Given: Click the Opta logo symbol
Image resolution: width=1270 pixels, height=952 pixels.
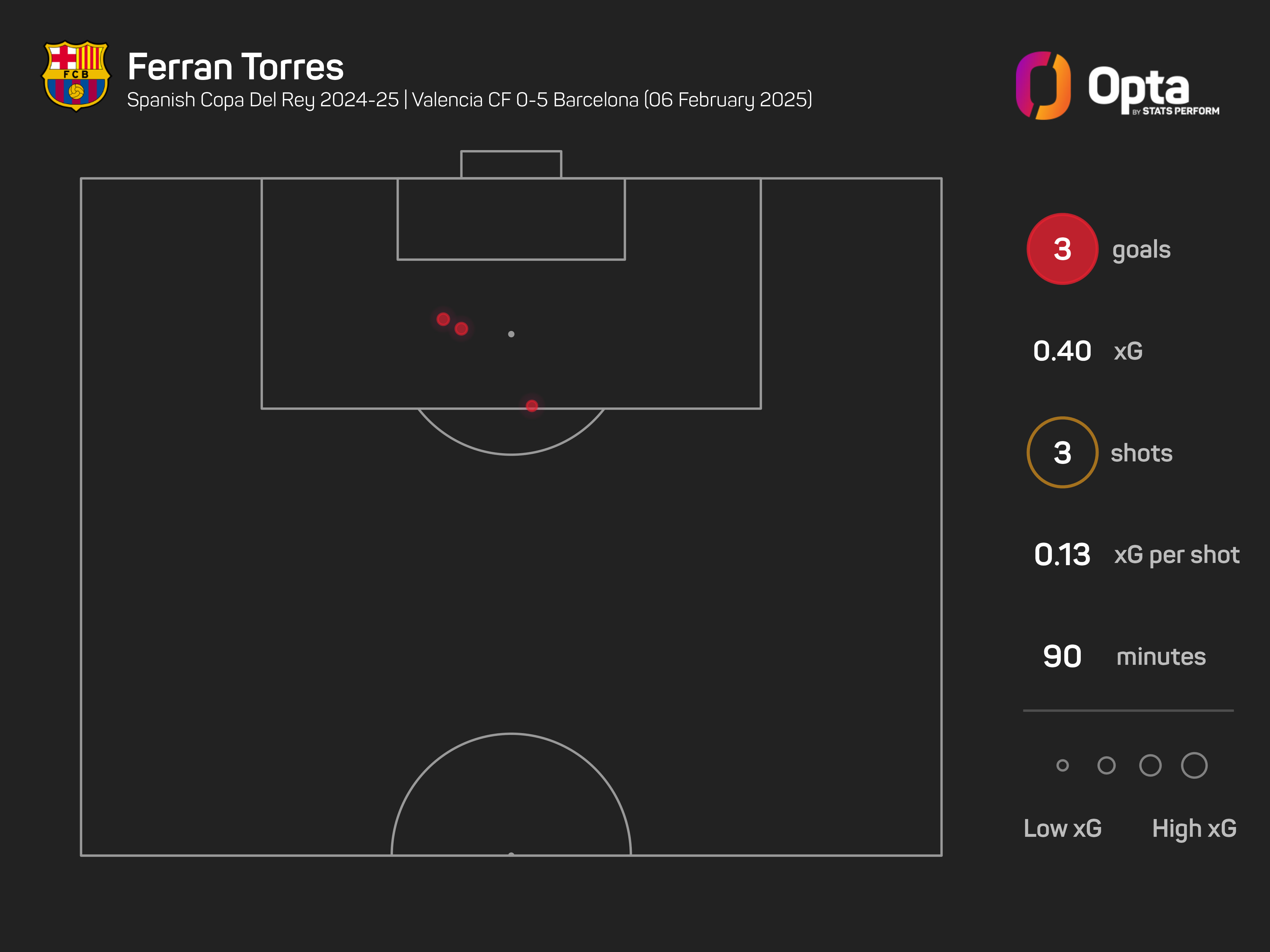Looking at the screenshot, I should click(1043, 85).
